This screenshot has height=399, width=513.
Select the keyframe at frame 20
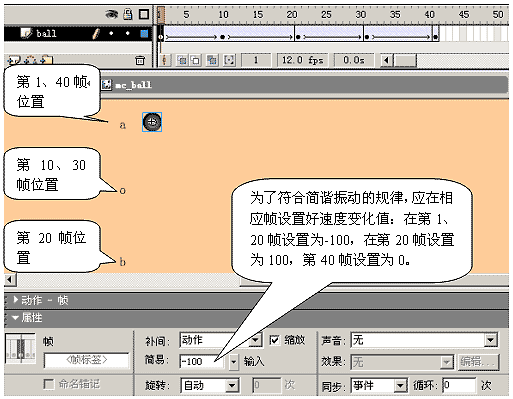click(x=298, y=37)
